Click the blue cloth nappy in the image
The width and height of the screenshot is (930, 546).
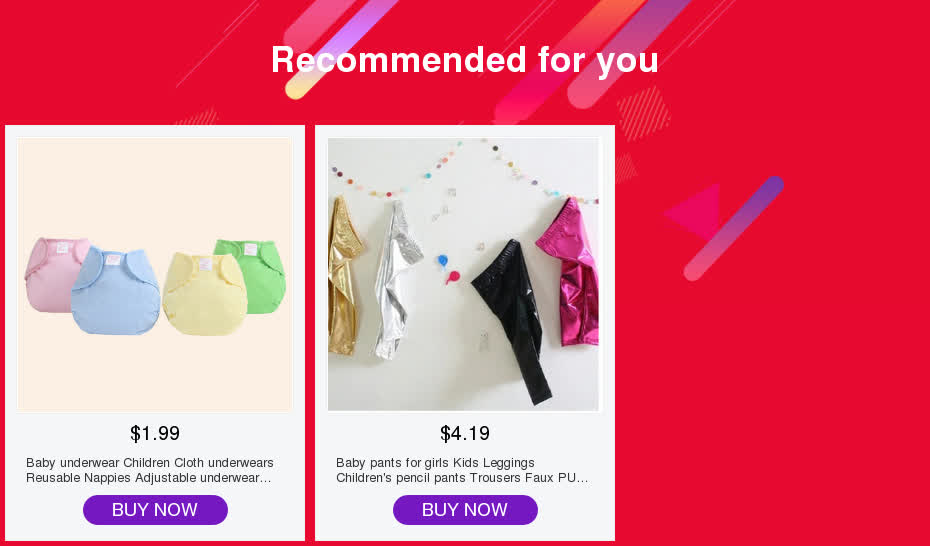tap(116, 290)
